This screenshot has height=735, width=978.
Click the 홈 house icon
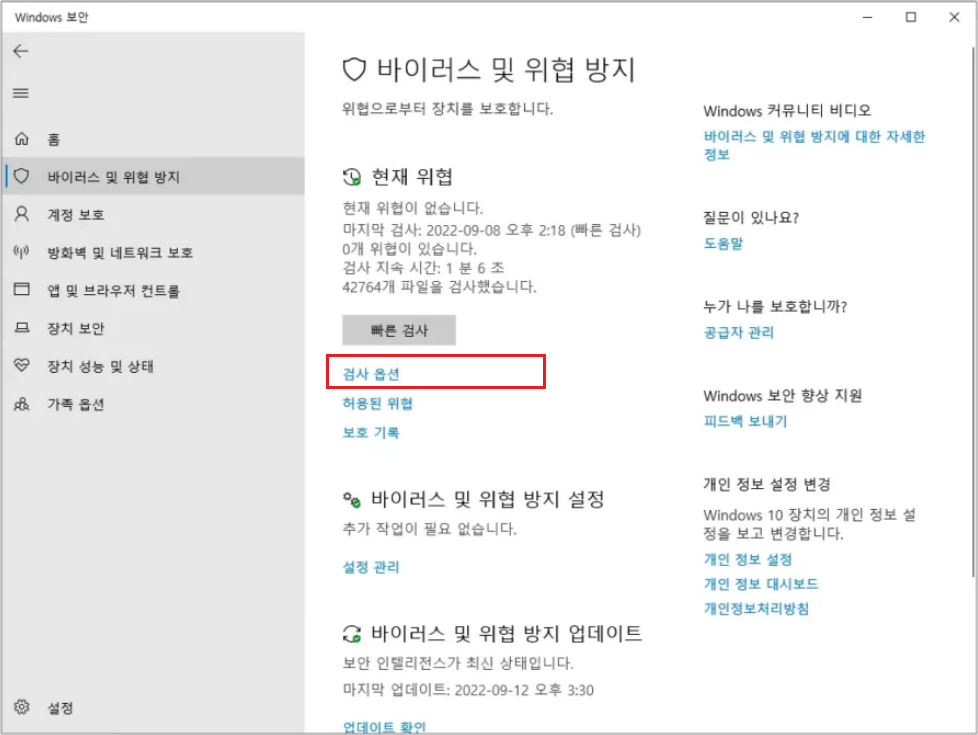(22, 140)
